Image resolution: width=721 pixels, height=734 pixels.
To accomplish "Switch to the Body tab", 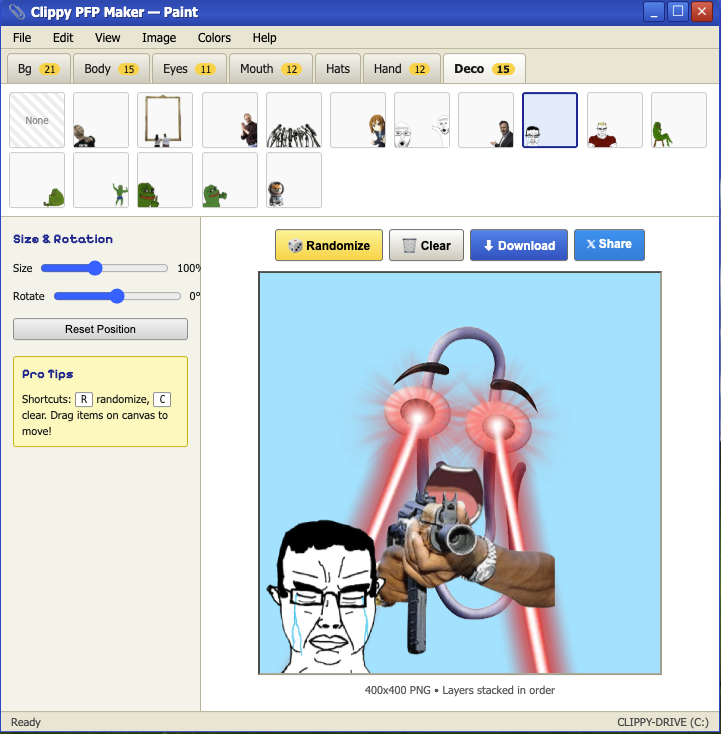I will (111, 69).
